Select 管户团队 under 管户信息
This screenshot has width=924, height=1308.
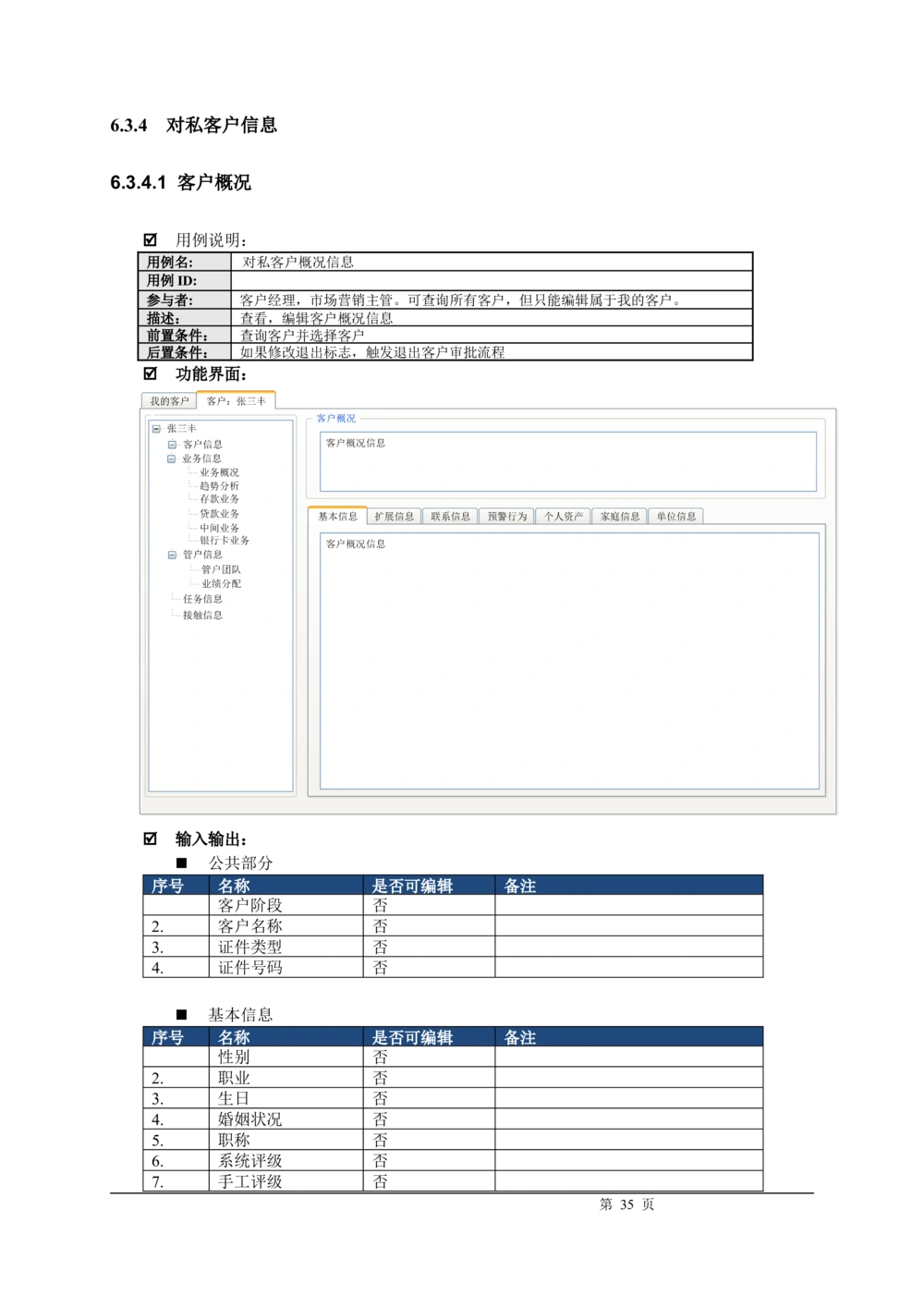point(221,570)
